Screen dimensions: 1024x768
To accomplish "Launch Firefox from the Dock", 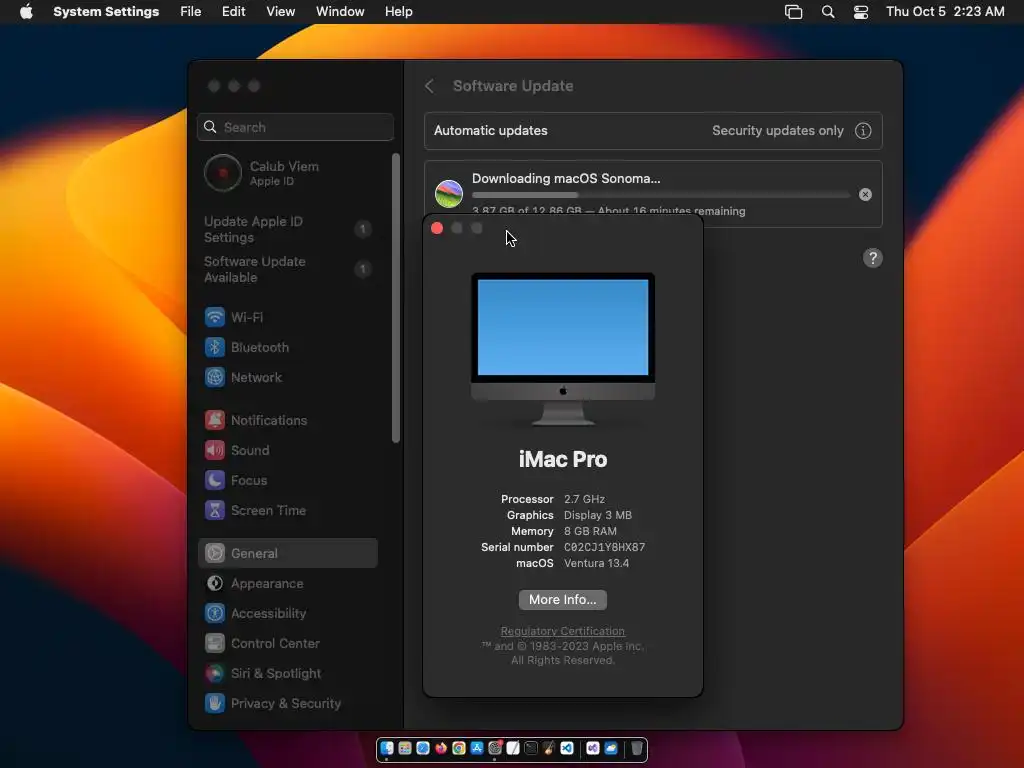I will [x=441, y=748].
